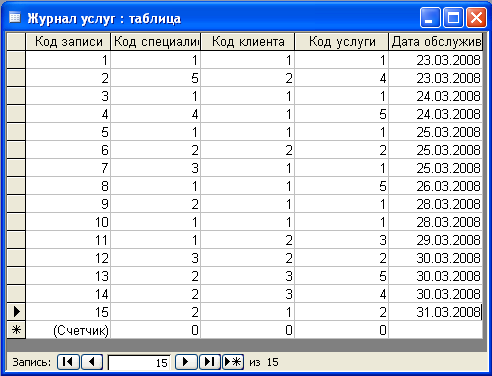Click date cell 23.03.2008 in record 1
Viewport: 492px width, 376px height.
(436, 60)
